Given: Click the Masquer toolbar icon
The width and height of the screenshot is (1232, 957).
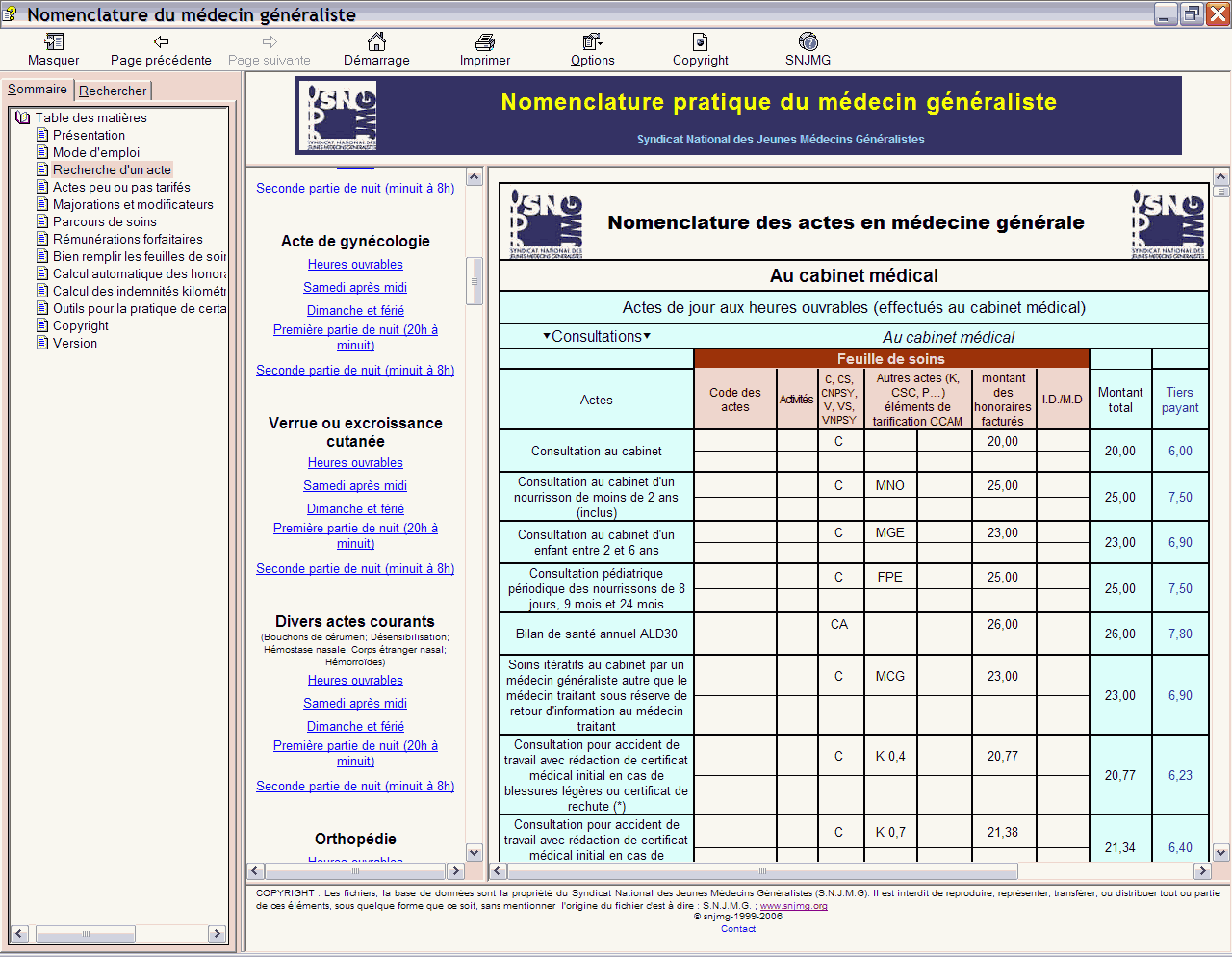Looking at the screenshot, I should [x=54, y=41].
